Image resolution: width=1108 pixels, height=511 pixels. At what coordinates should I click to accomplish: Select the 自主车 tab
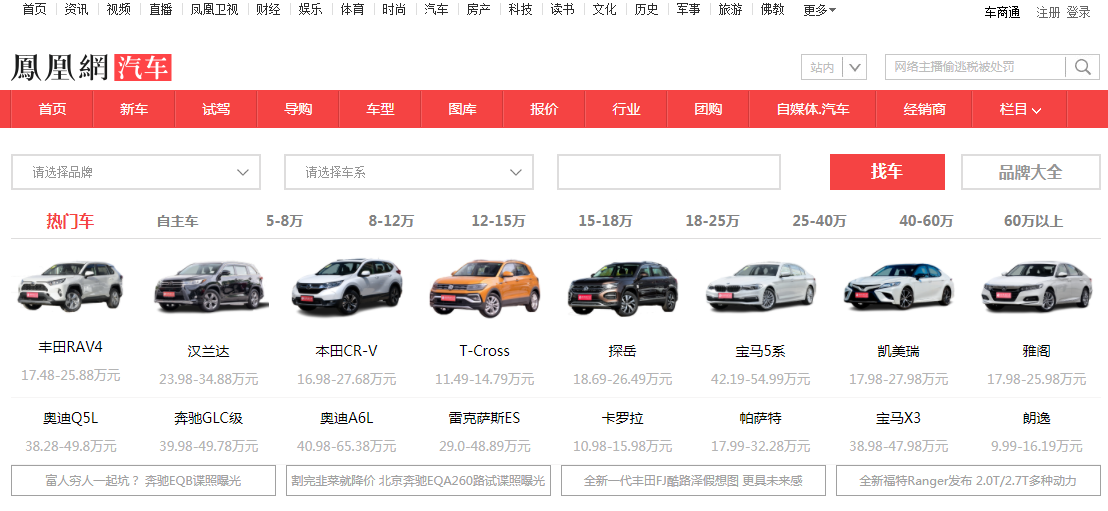click(x=177, y=221)
